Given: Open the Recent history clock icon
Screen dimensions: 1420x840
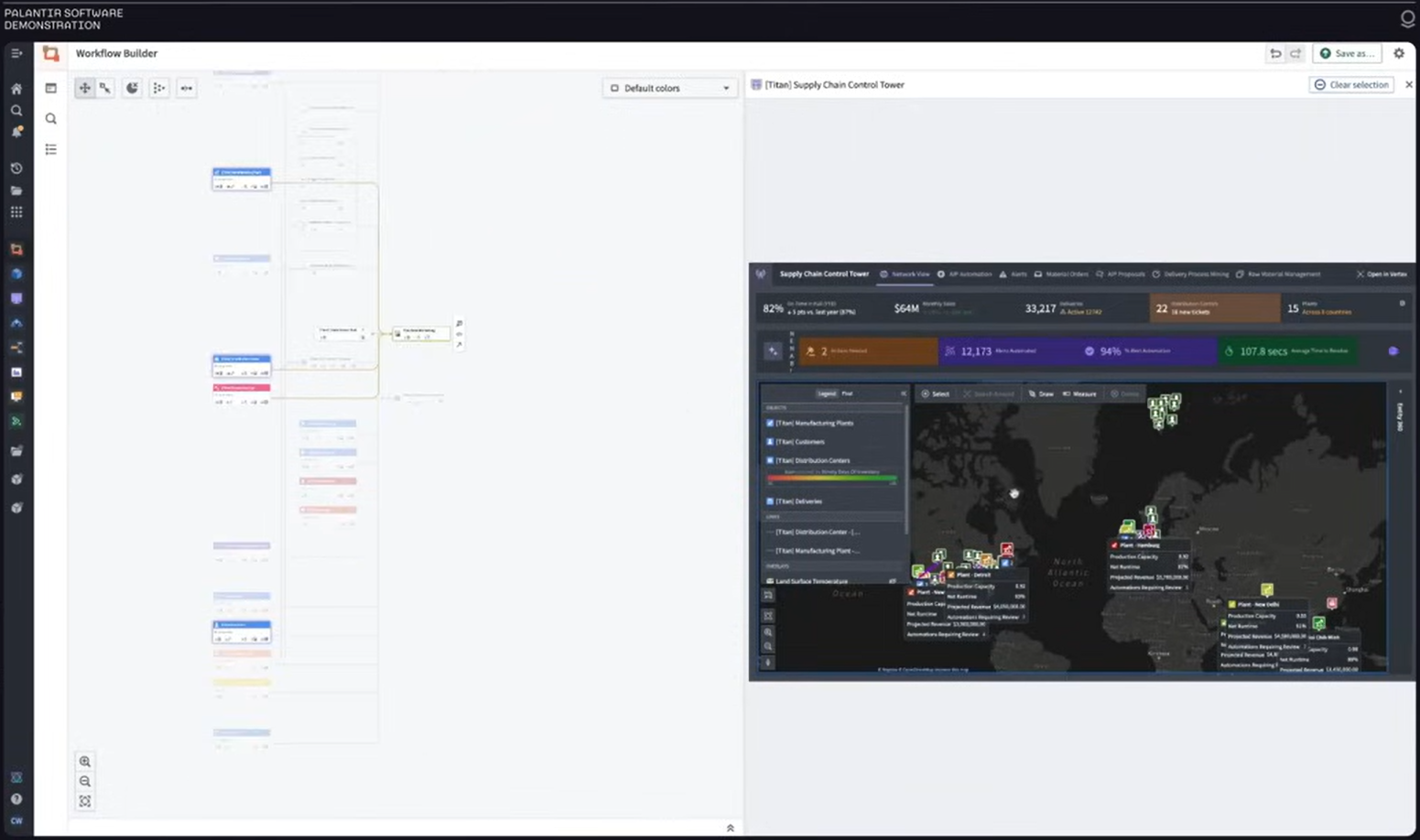Looking at the screenshot, I should pos(16,168).
